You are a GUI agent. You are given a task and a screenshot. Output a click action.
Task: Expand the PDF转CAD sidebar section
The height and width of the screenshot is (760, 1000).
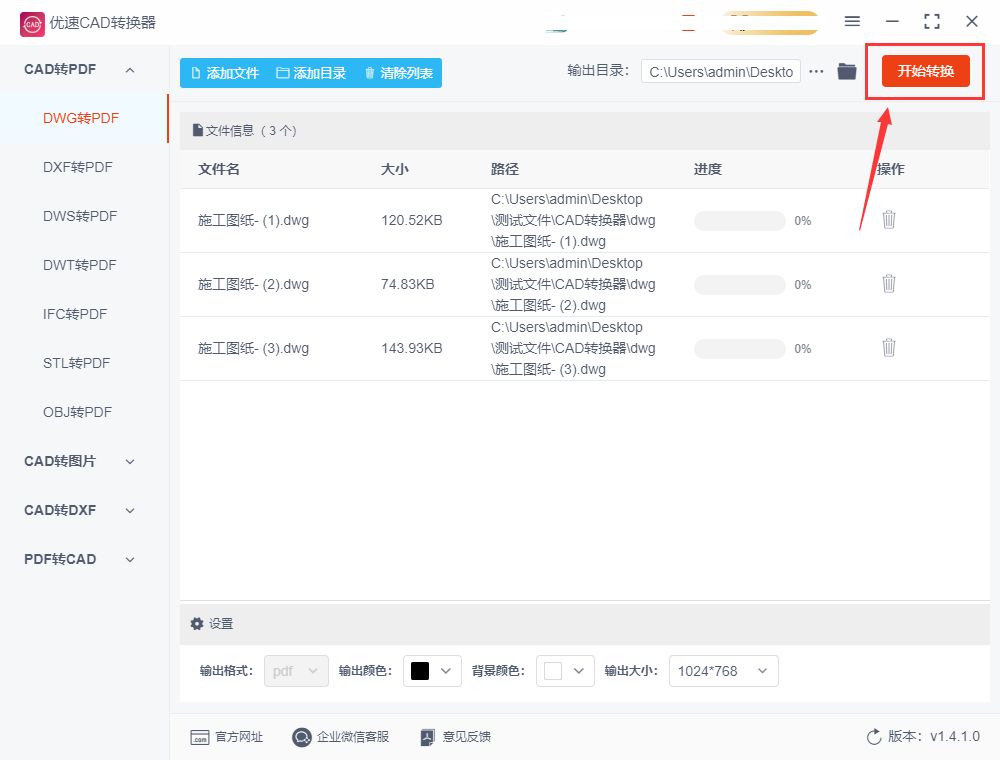[130, 560]
